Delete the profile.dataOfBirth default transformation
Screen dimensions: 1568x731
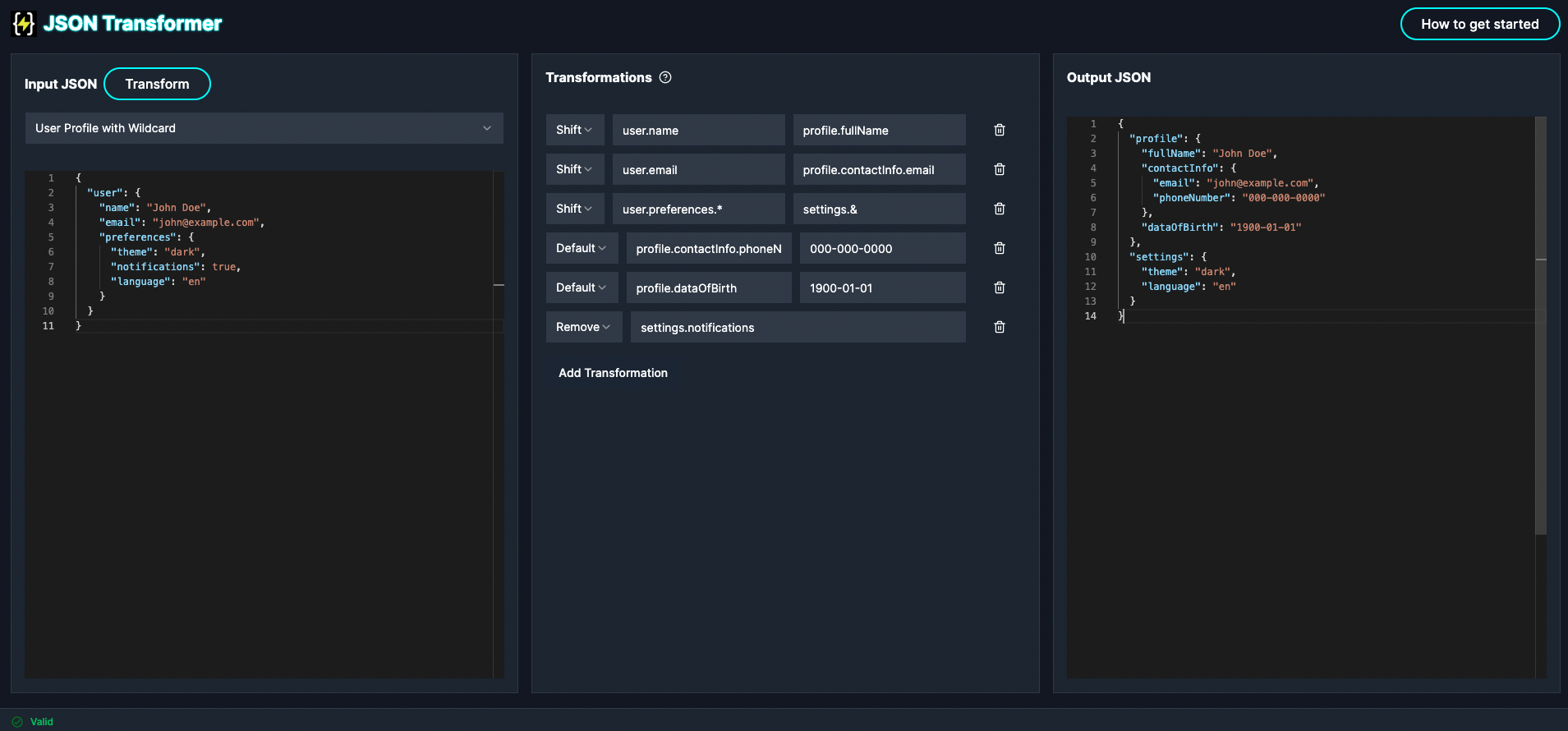click(1000, 287)
